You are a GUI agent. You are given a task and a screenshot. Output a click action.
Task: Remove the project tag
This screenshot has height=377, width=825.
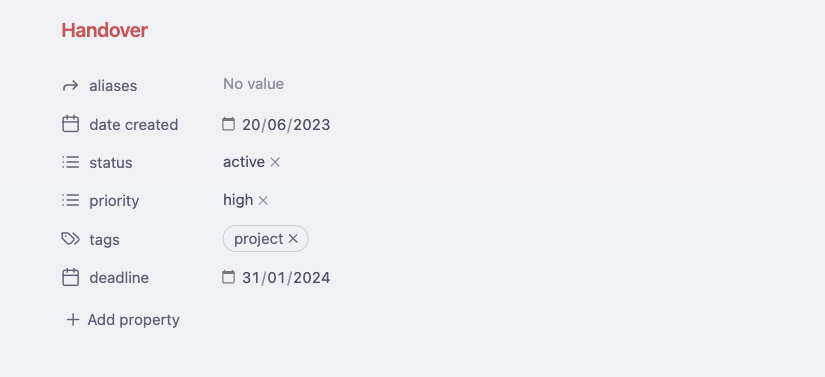[293, 239]
